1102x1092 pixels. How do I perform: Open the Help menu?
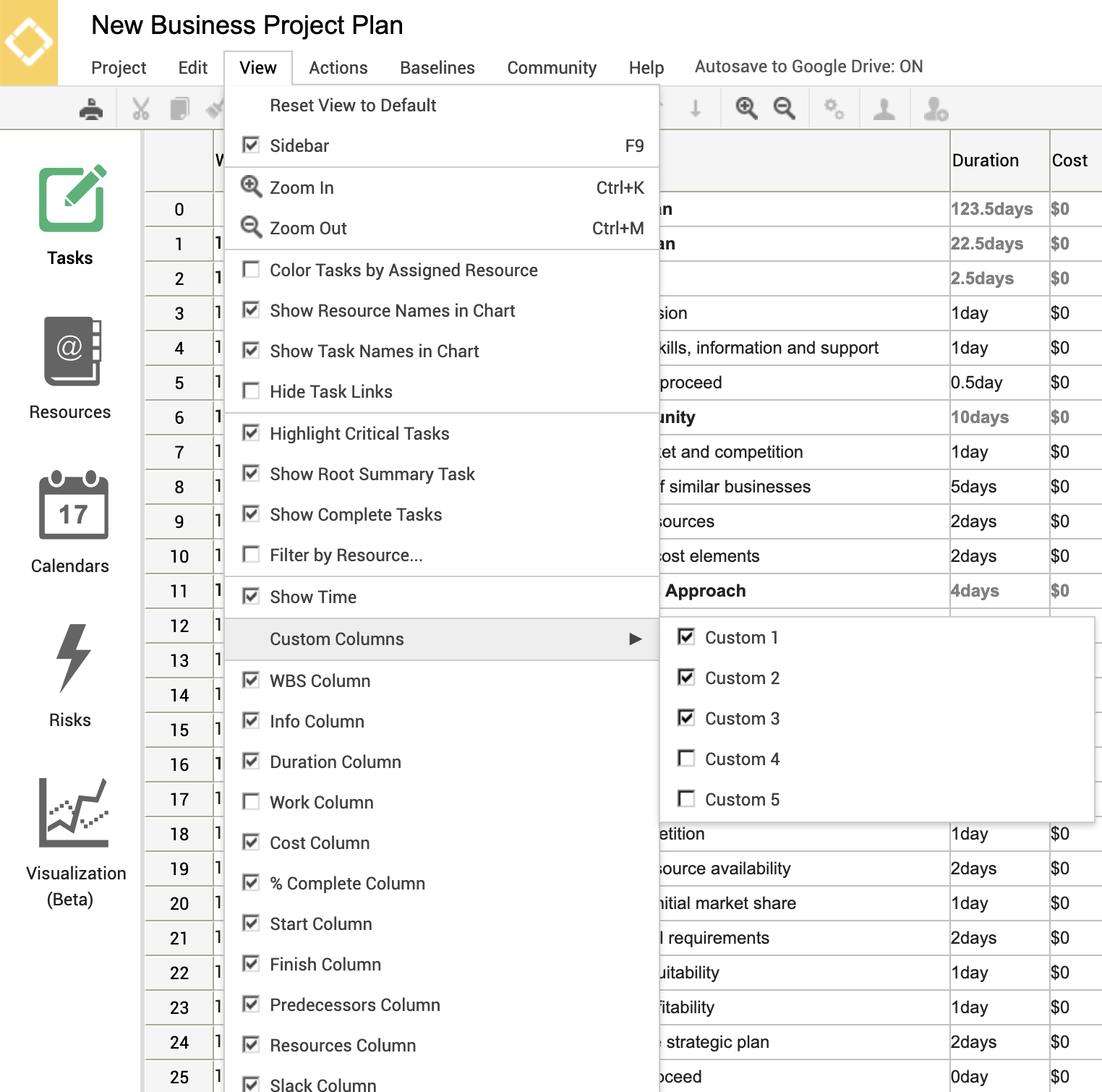coord(646,68)
